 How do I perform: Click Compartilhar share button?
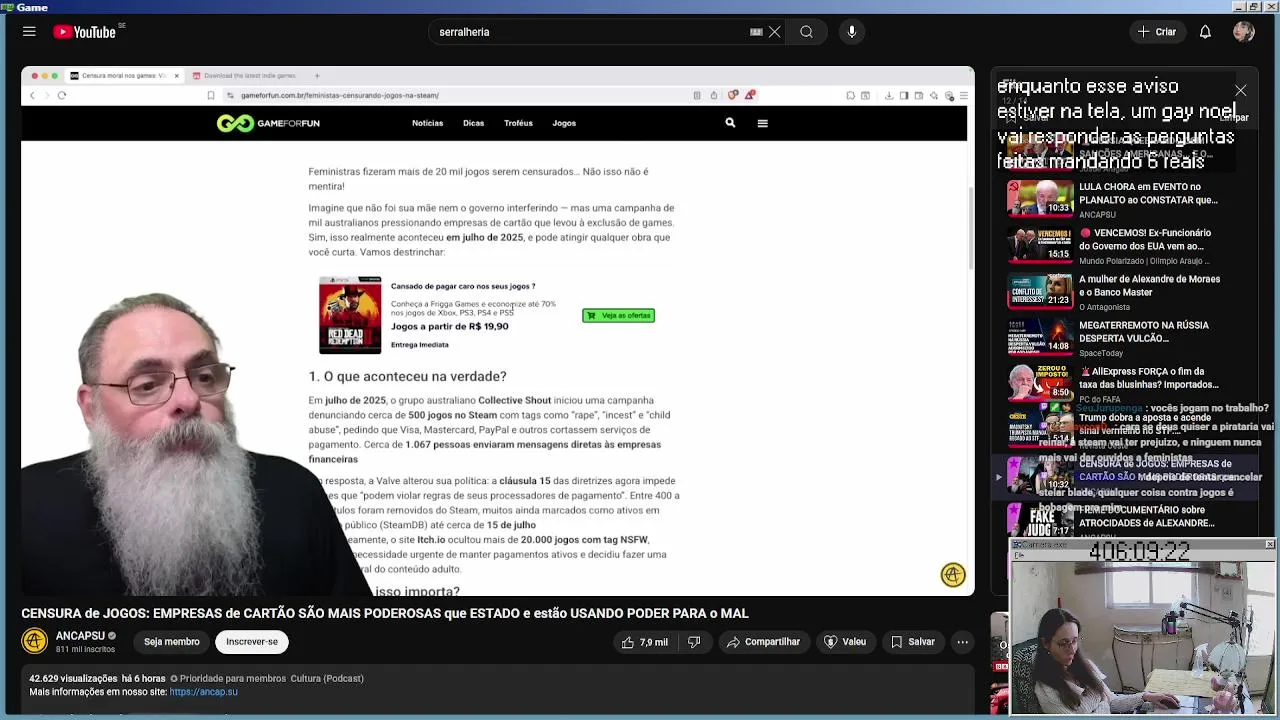(x=763, y=642)
